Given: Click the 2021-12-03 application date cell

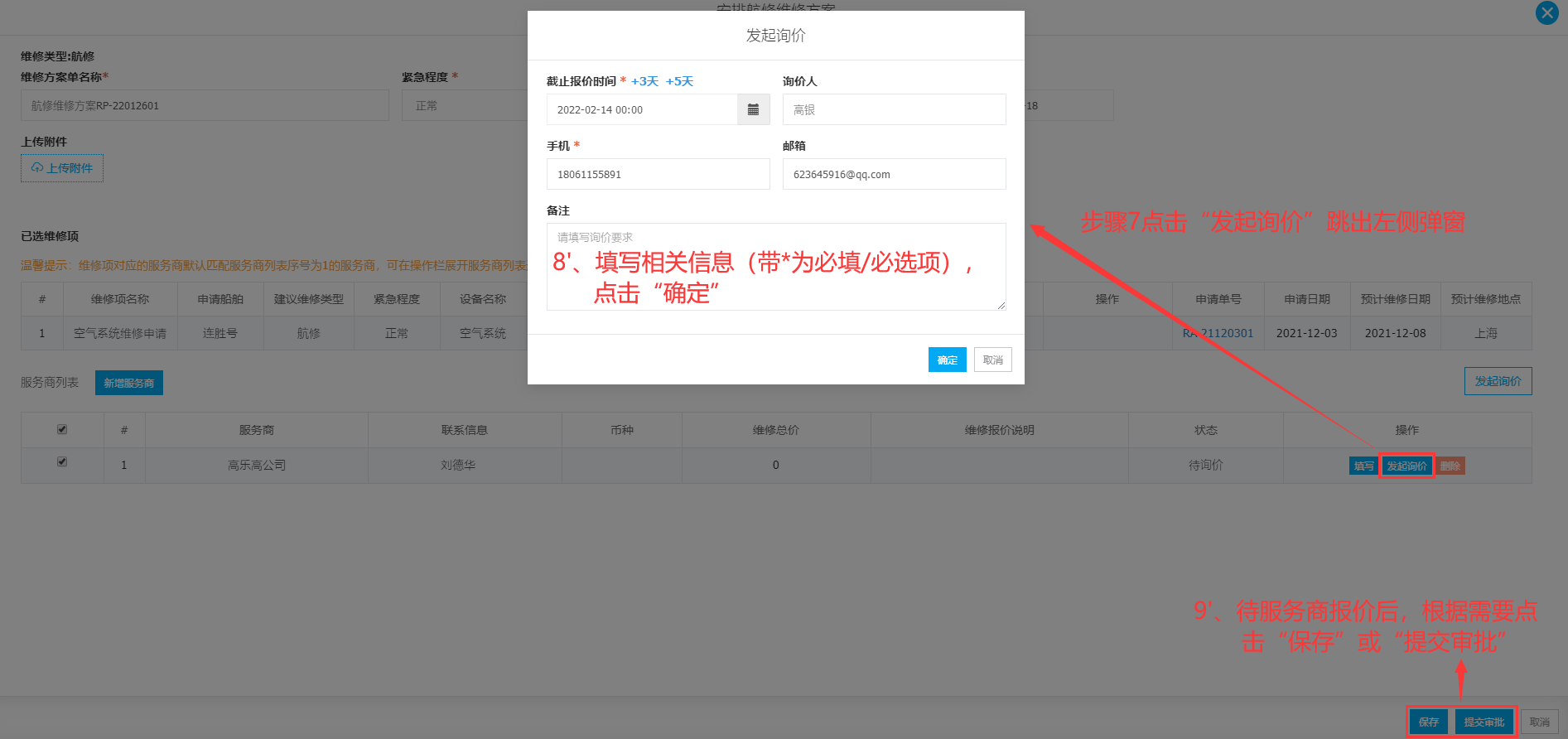Looking at the screenshot, I should pyautogui.click(x=1306, y=333).
